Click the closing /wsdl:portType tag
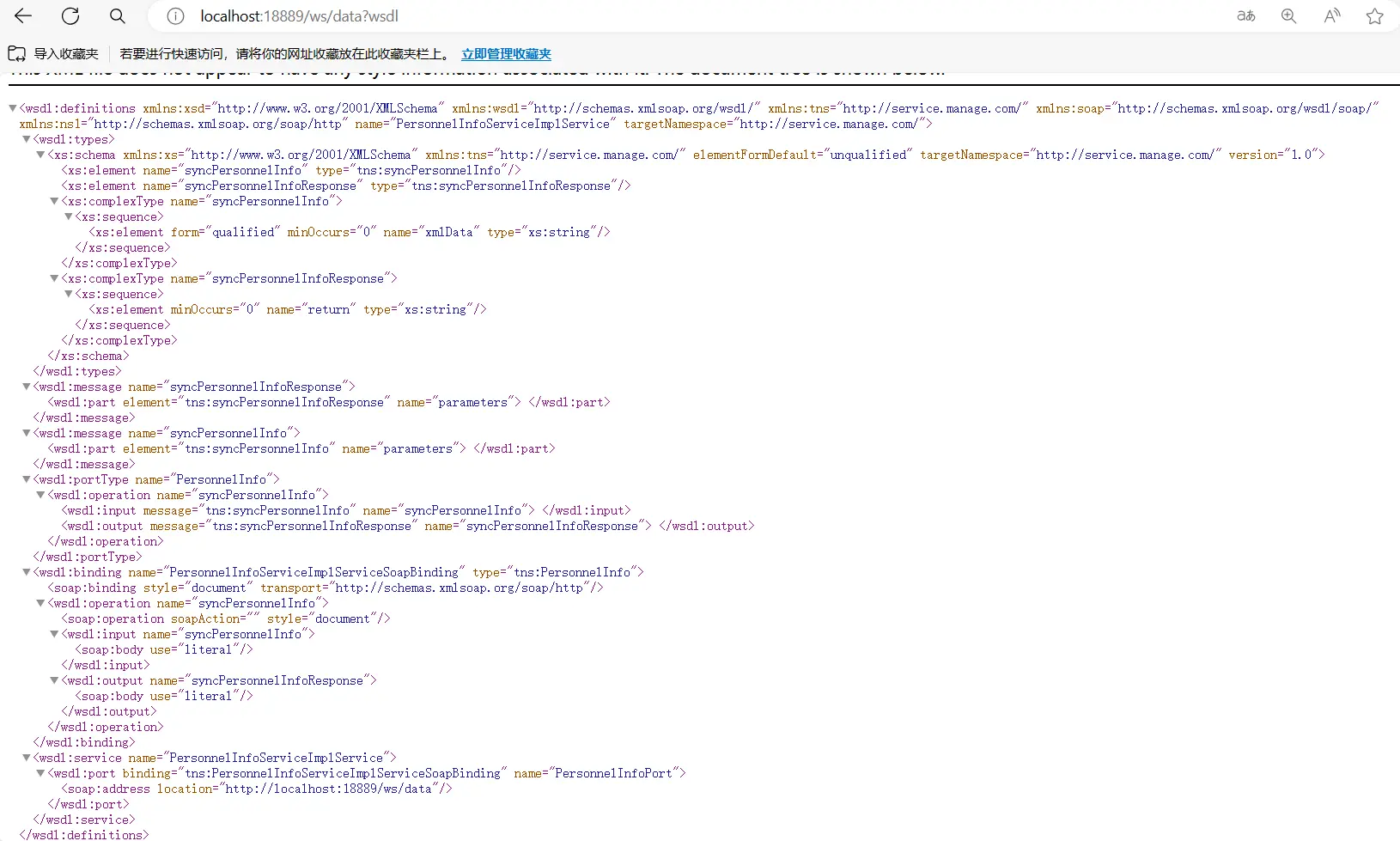 88,557
